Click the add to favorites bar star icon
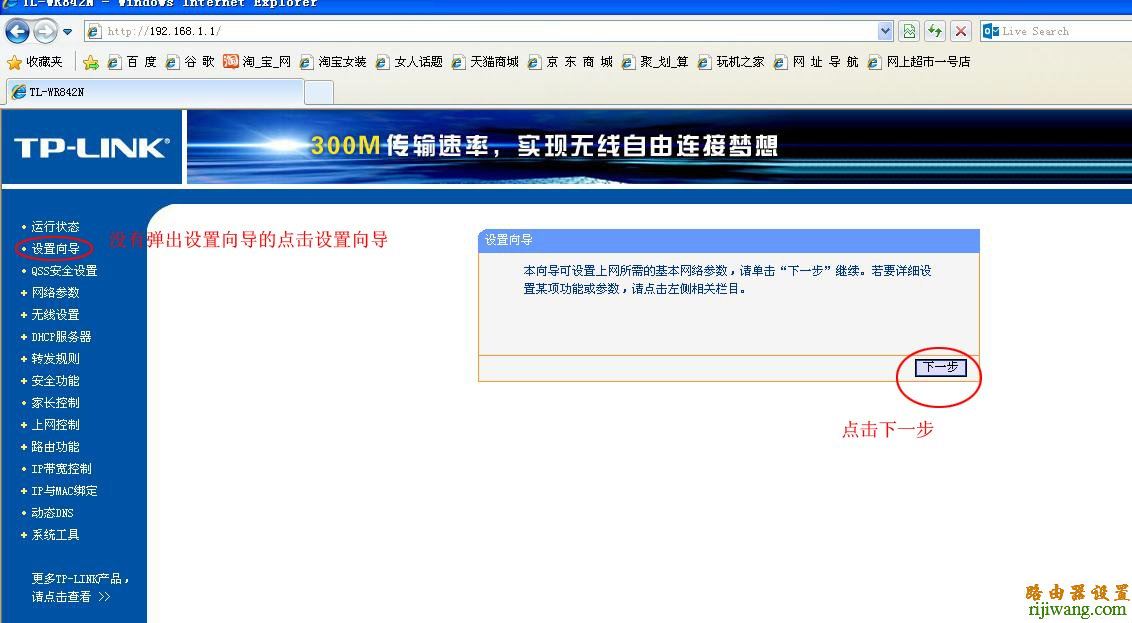Image resolution: width=1132 pixels, height=623 pixels. (91, 62)
